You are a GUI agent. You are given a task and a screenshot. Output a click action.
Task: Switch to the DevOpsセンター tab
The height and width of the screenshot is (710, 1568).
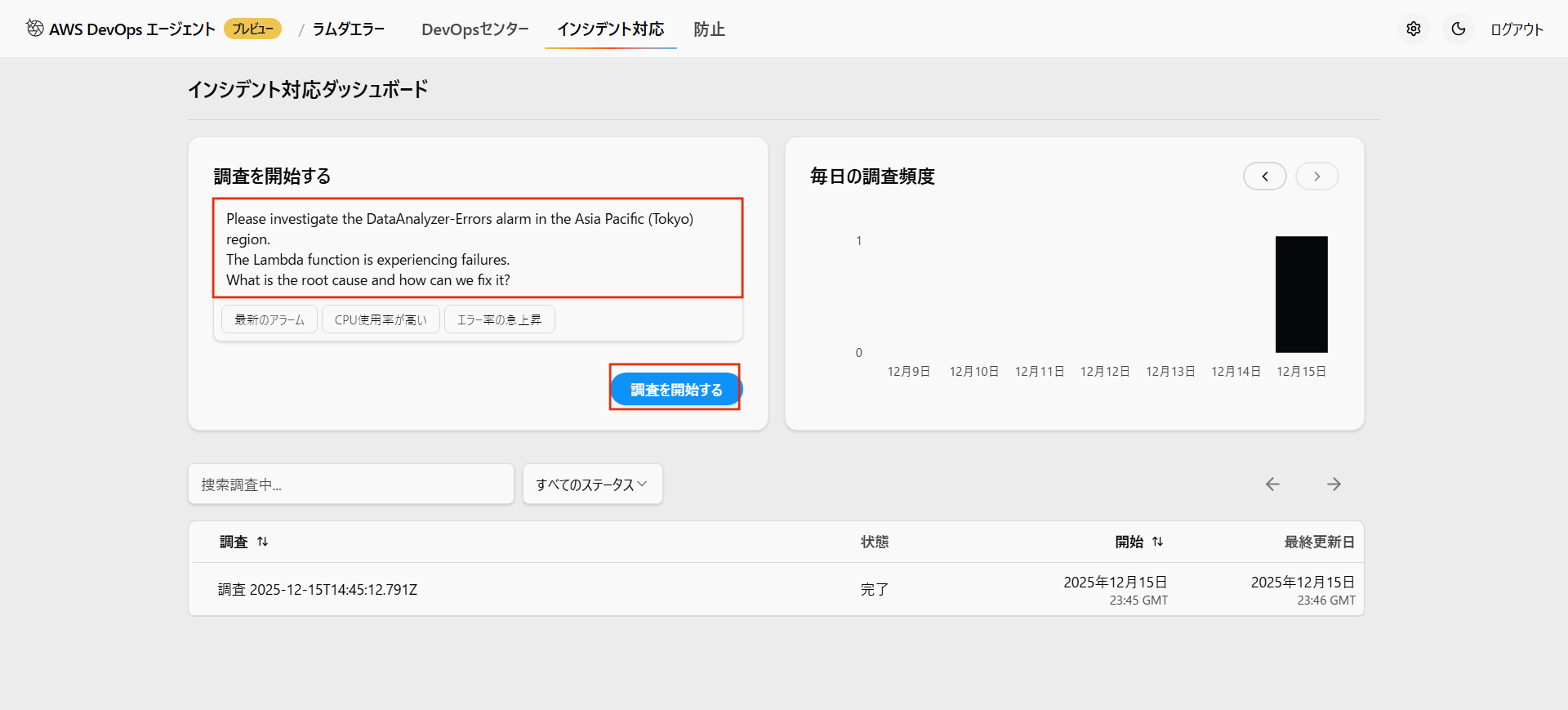pyautogui.click(x=475, y=29)
